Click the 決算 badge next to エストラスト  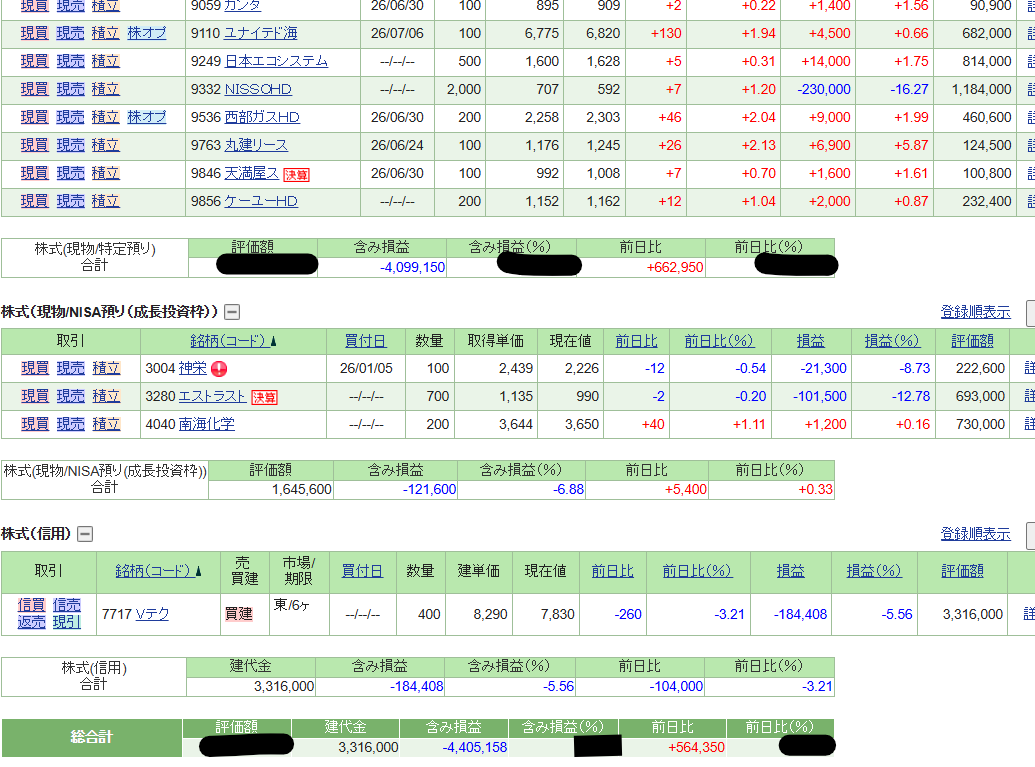264,397
